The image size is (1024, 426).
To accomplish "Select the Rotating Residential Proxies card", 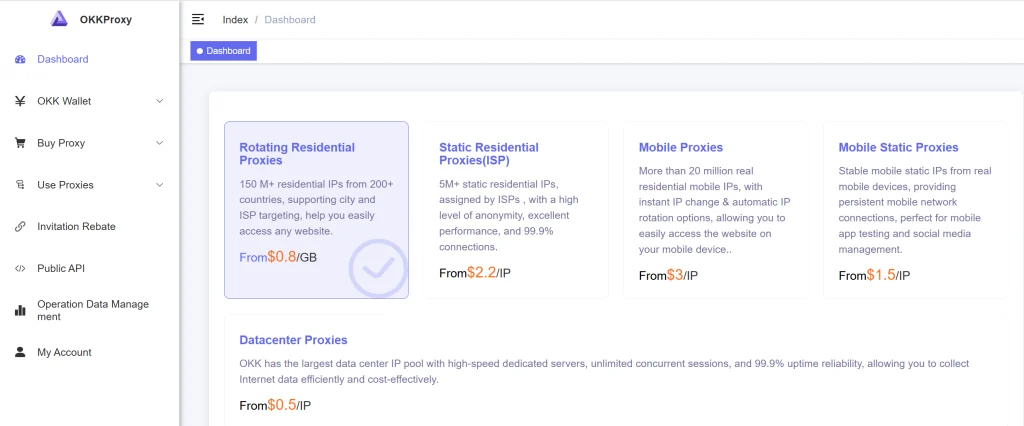I will [x=316, y=210].
